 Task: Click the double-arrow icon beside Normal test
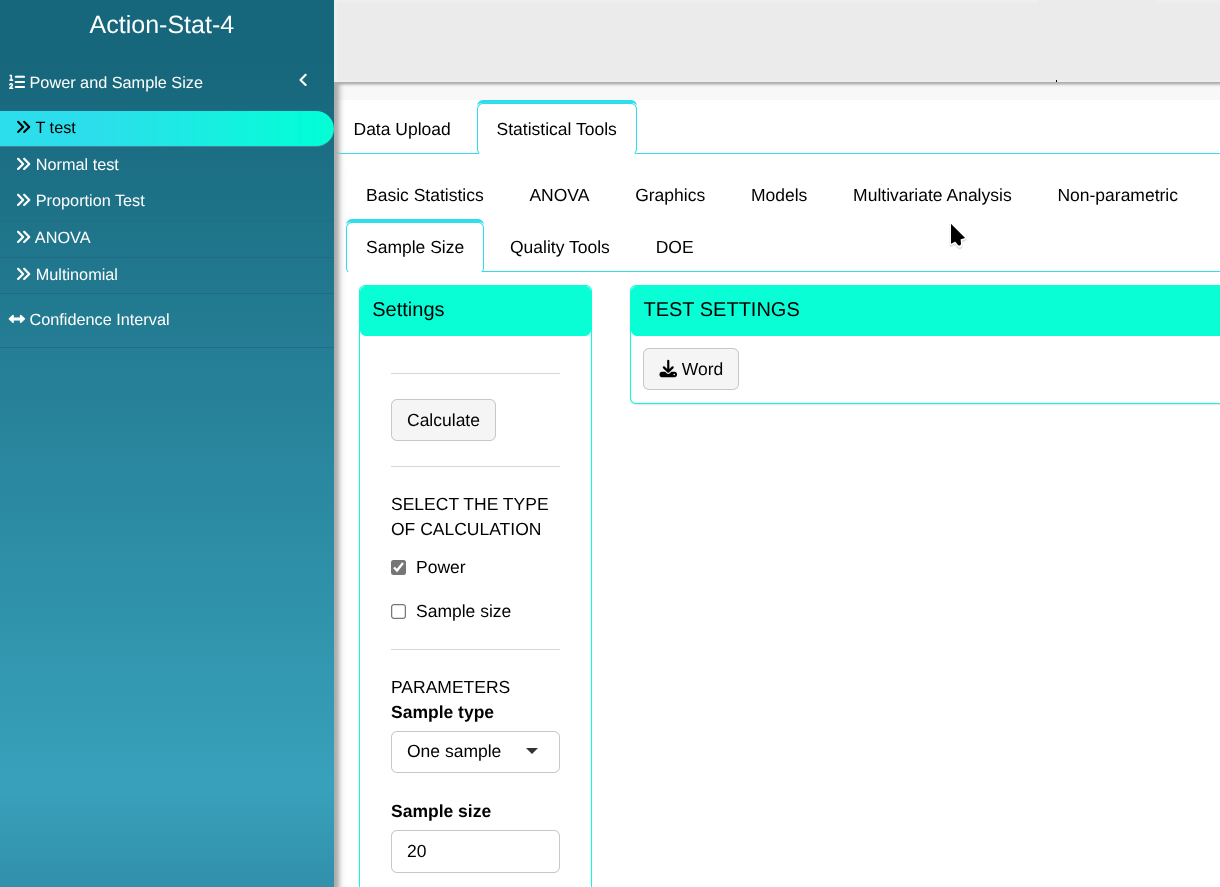point(23,164)
